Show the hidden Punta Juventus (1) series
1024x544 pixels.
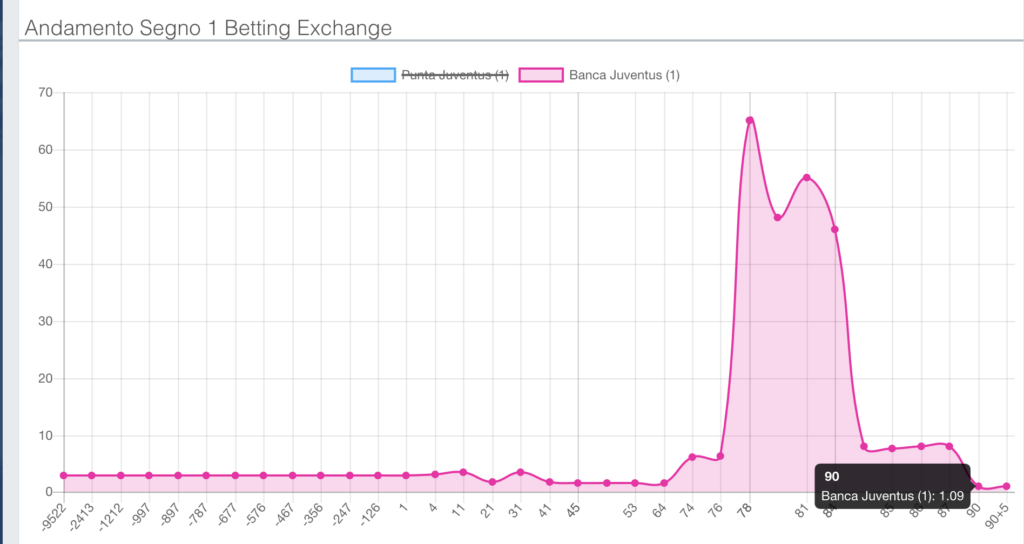455,75
